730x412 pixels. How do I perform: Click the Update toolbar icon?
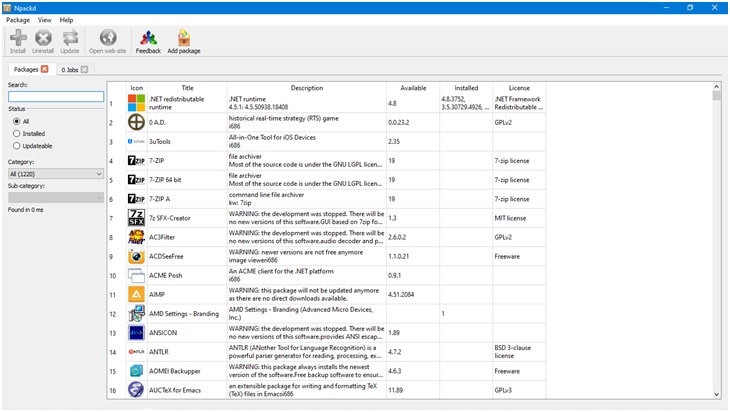(x=70, y=38)
